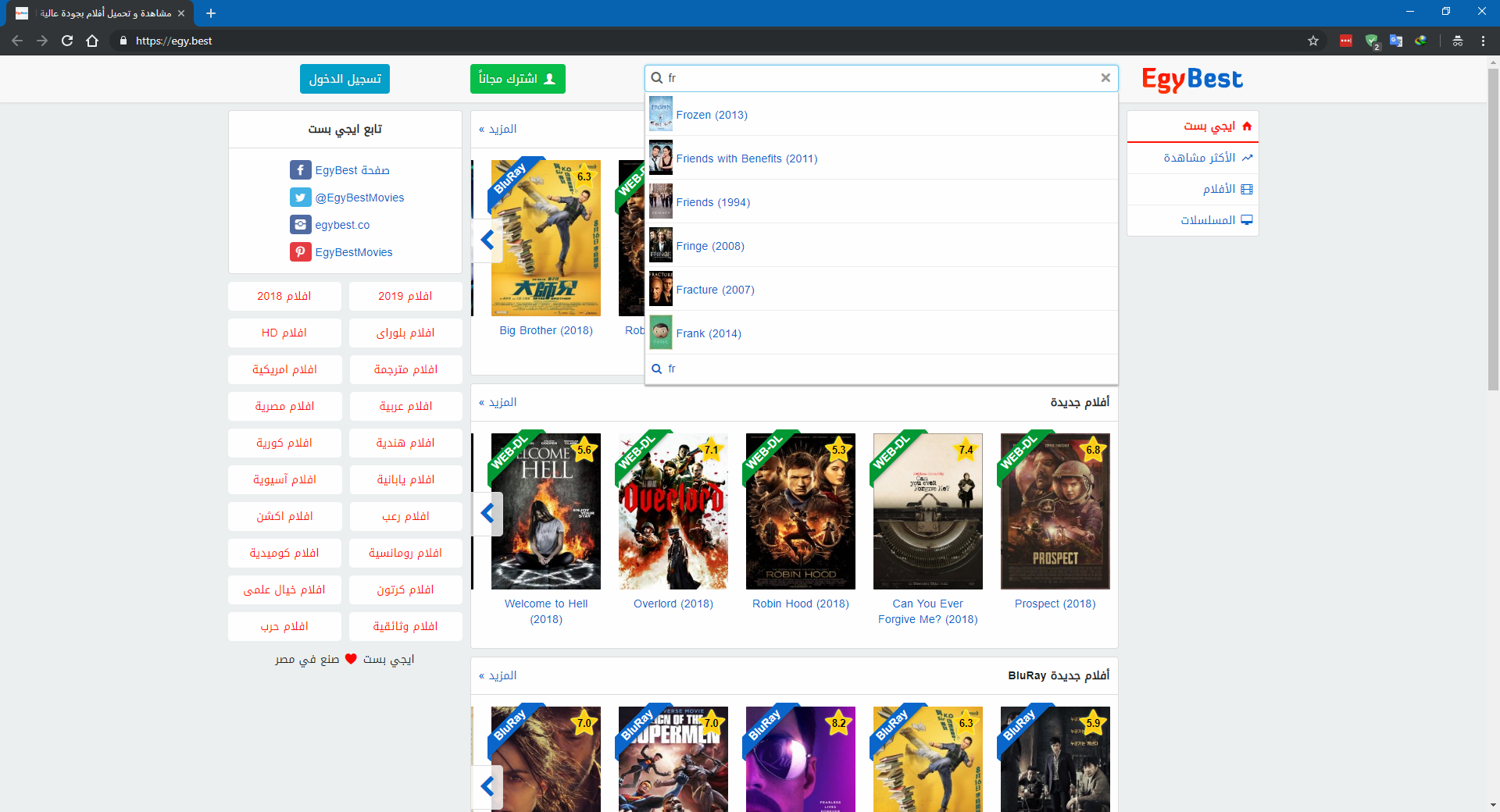Click the search field containing 'fr'
Image resolution: width=1500 pixels, height=812 pixels.
881,78
